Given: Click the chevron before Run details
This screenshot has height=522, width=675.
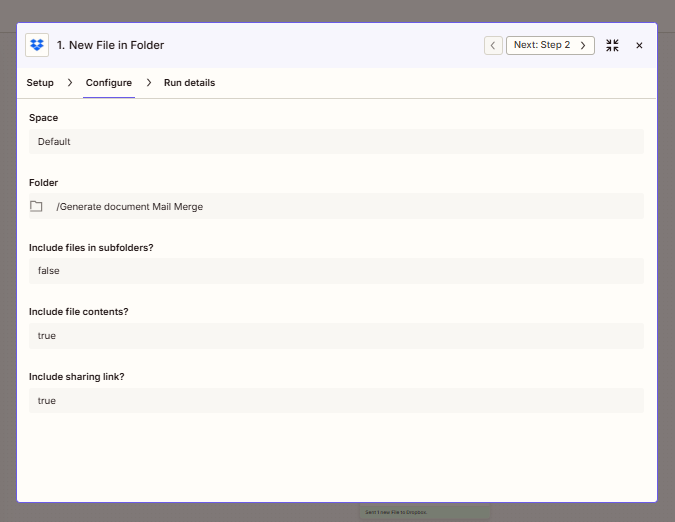Looking at the screenshot, I should pos(148,83).
